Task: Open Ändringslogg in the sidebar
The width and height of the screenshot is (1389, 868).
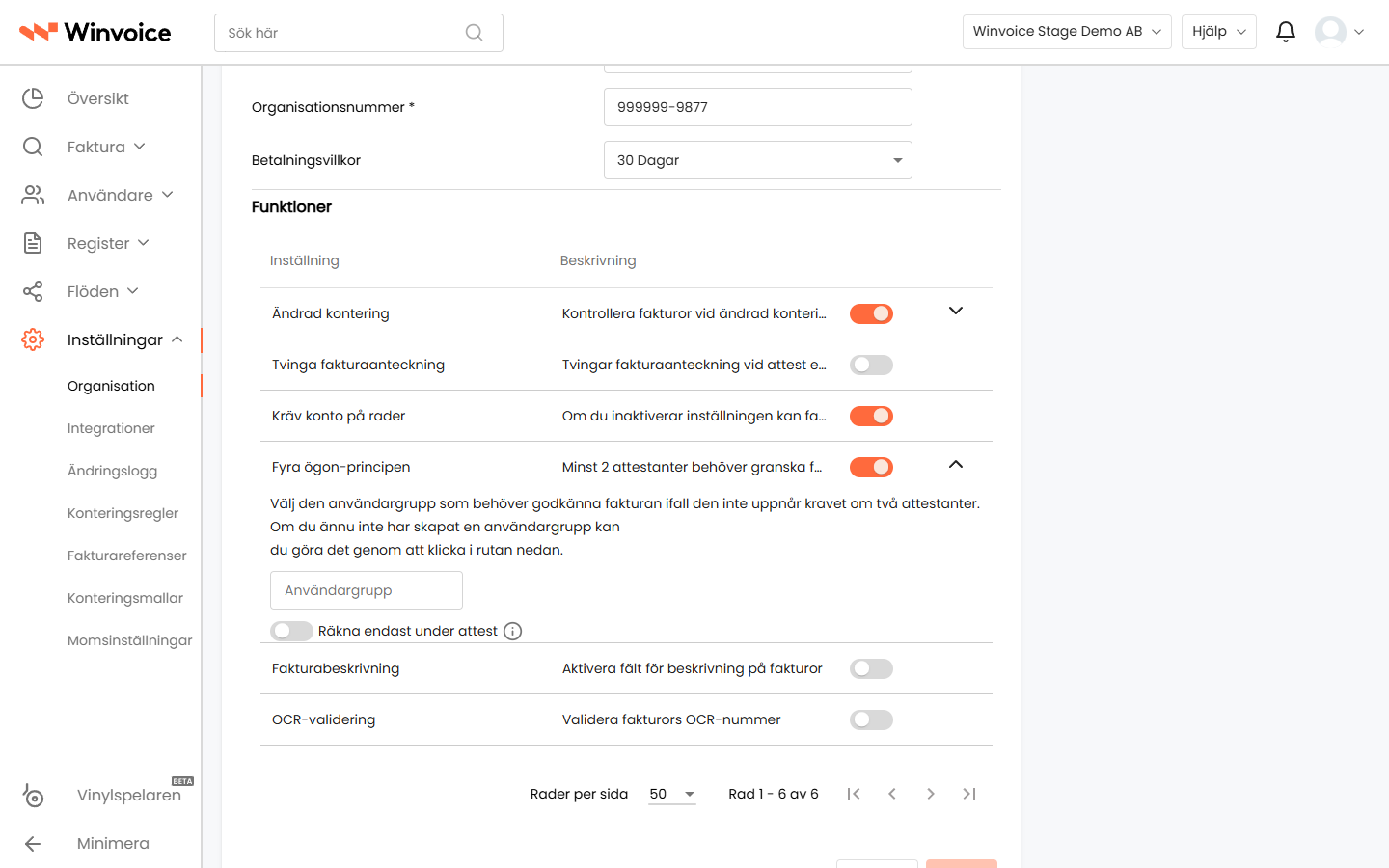Action: 112,471
